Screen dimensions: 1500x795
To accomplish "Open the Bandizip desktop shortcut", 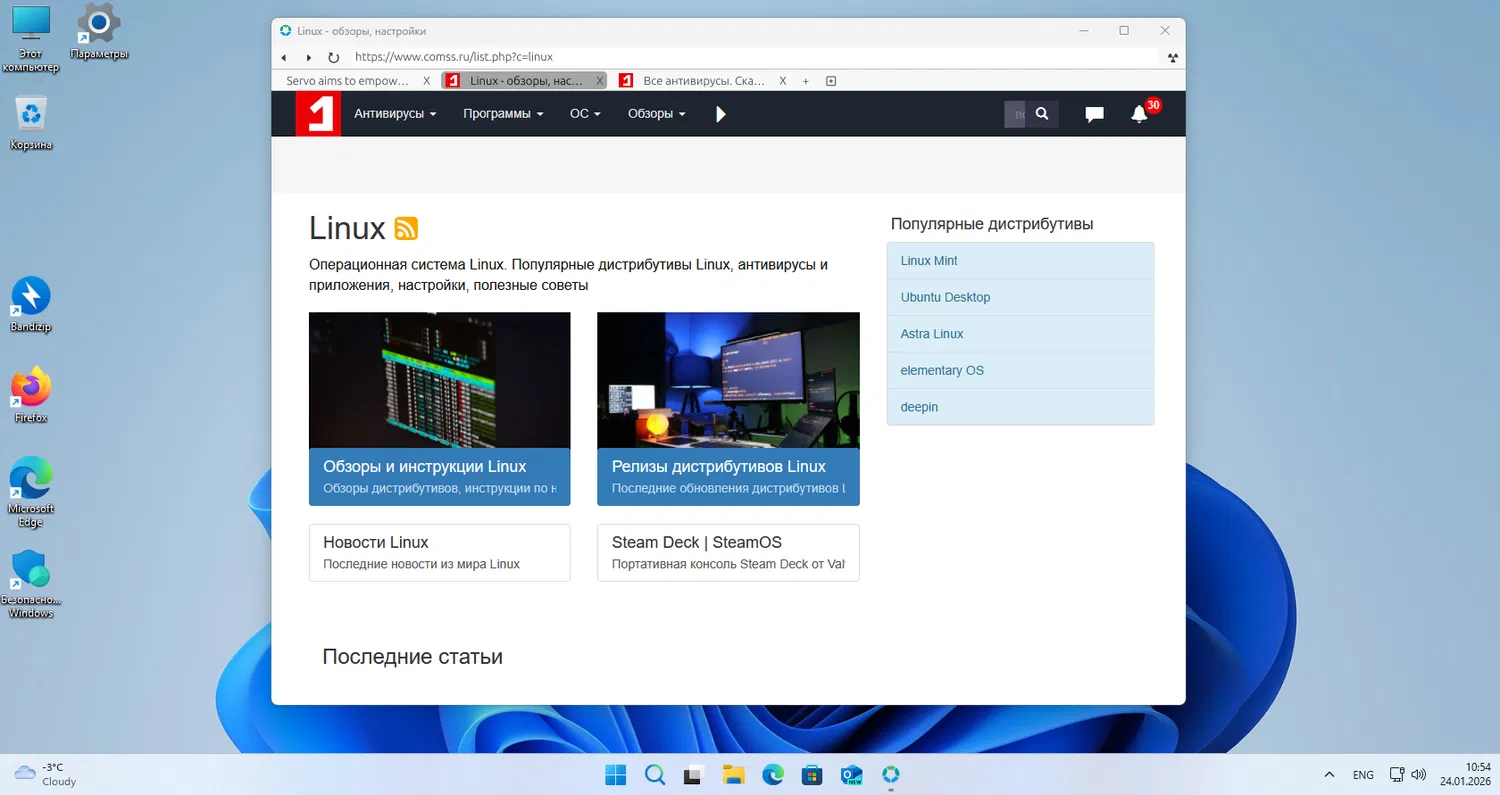I will pyautogui.click(x=31, y=304).
